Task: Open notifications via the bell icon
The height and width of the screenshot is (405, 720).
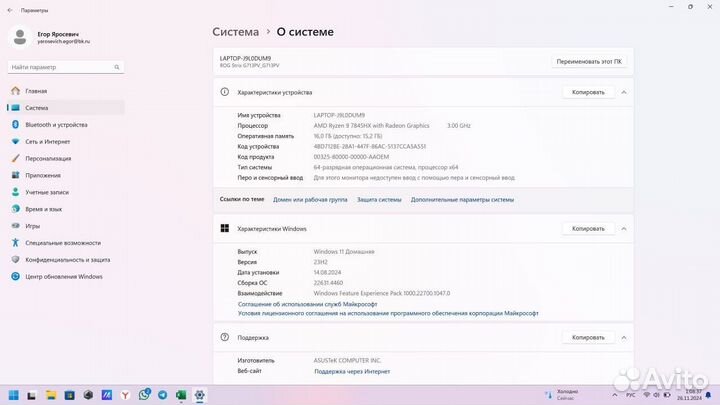Action: 708,395
